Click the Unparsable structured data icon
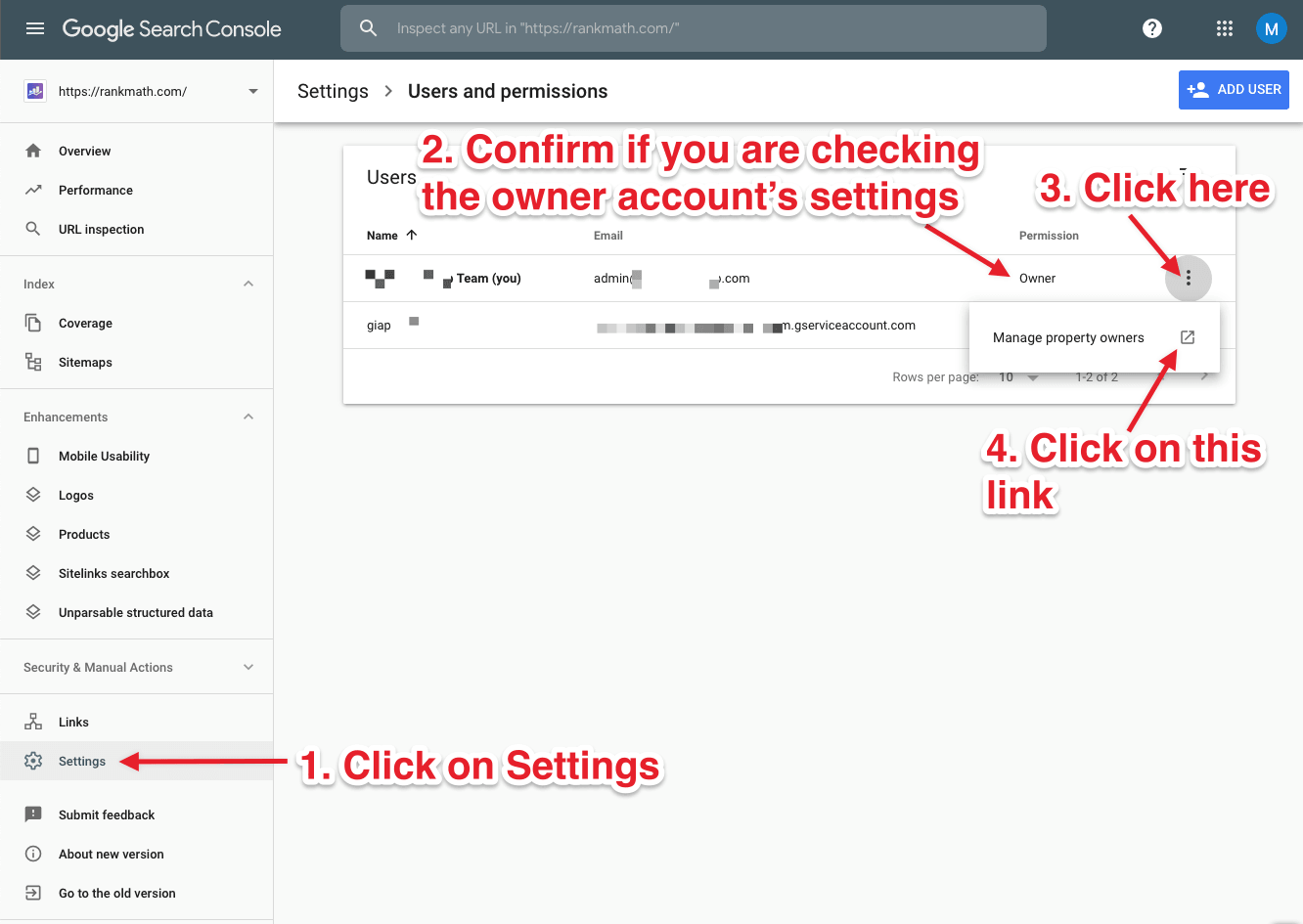Image resolution: width=1303 pixels, height=924 pixels. click(33, 612)
